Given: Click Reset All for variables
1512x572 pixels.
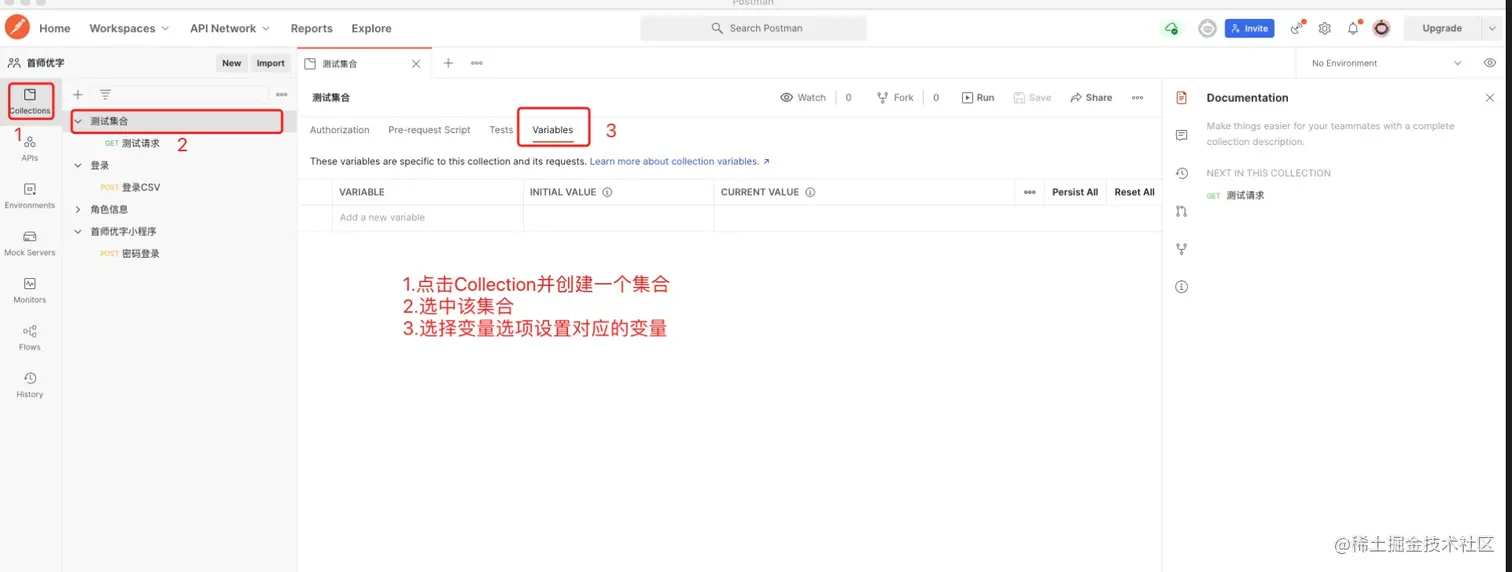Looking at the screenshot, I should [x=1134, y=192].
